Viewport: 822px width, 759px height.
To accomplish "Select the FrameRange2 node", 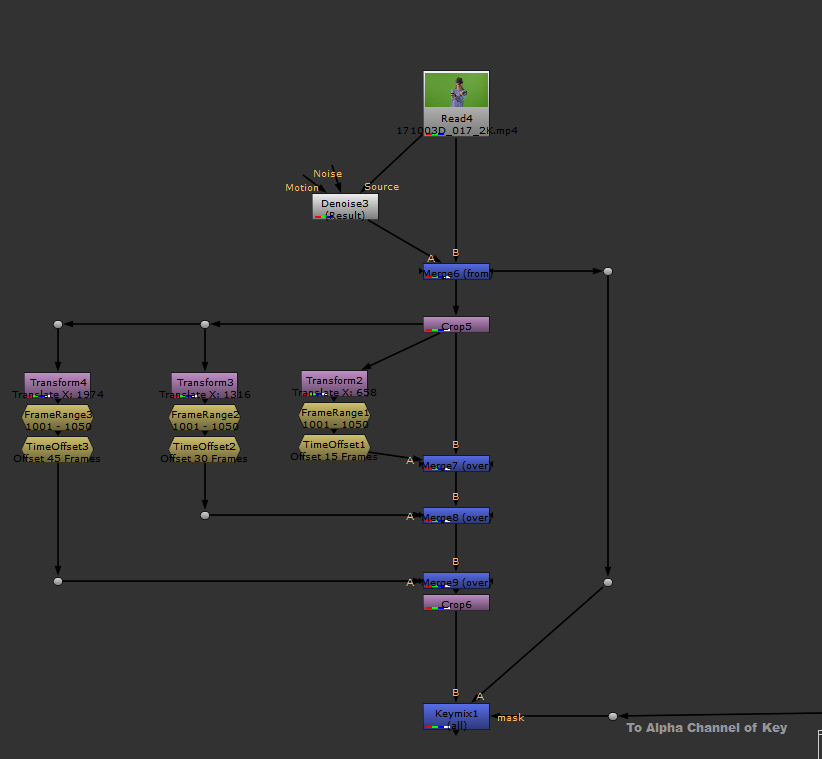I will (204, 414).
